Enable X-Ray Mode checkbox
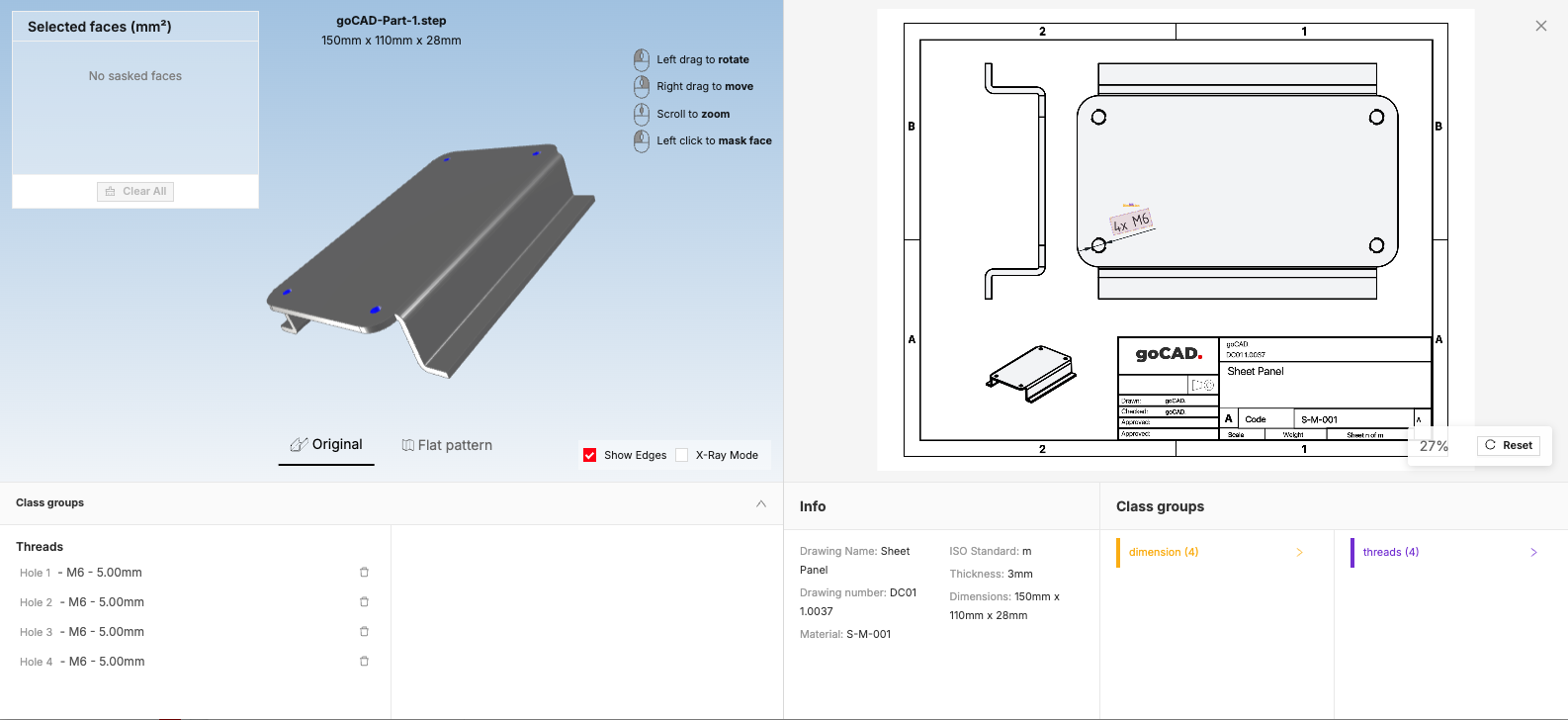The height and width of the screenshot is (720, 1568). 682,455
